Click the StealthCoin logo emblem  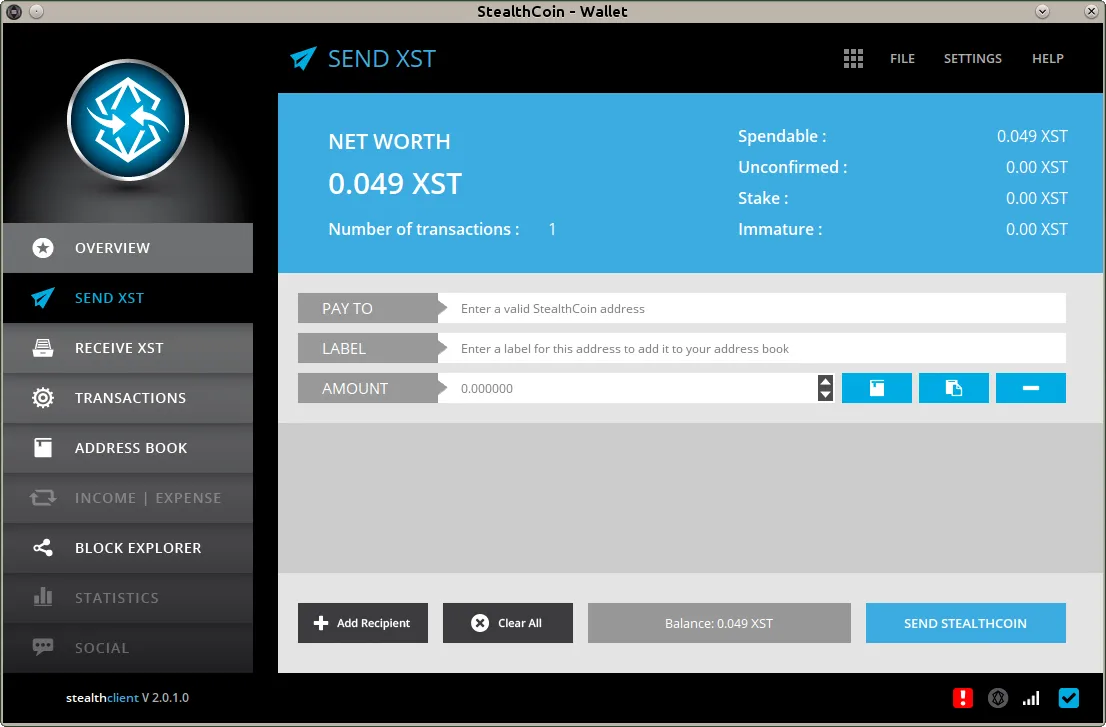[128, 120]
